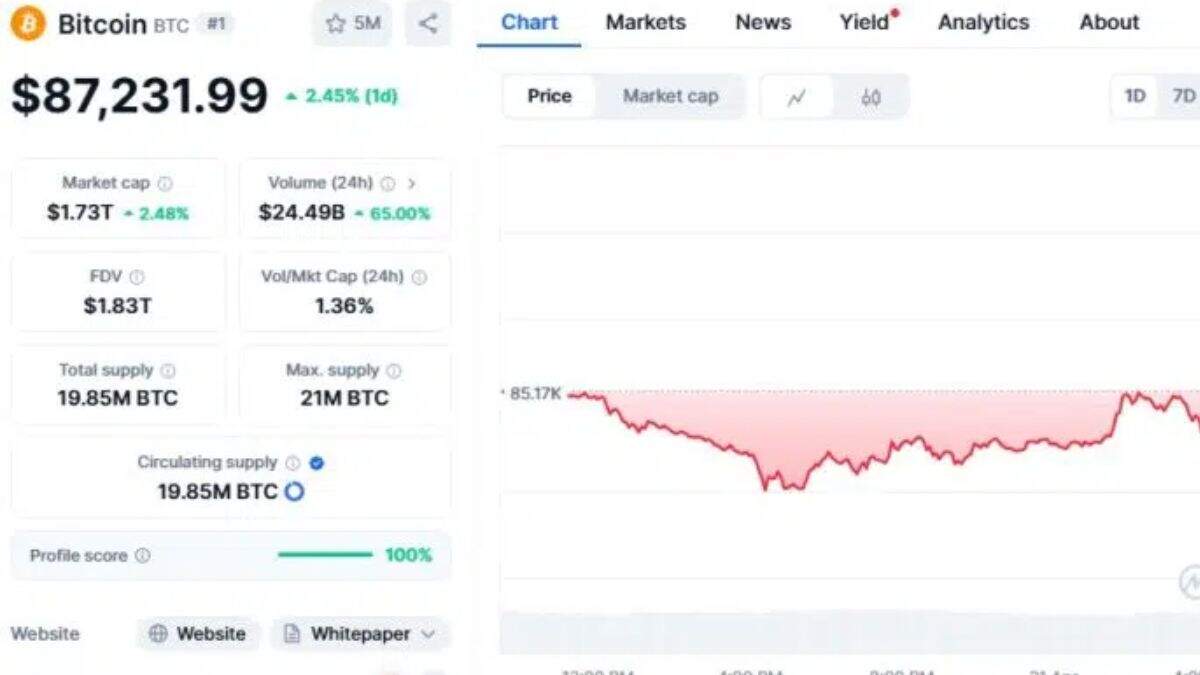
Task: Open the Markets tab
Action: coord(645,22)
